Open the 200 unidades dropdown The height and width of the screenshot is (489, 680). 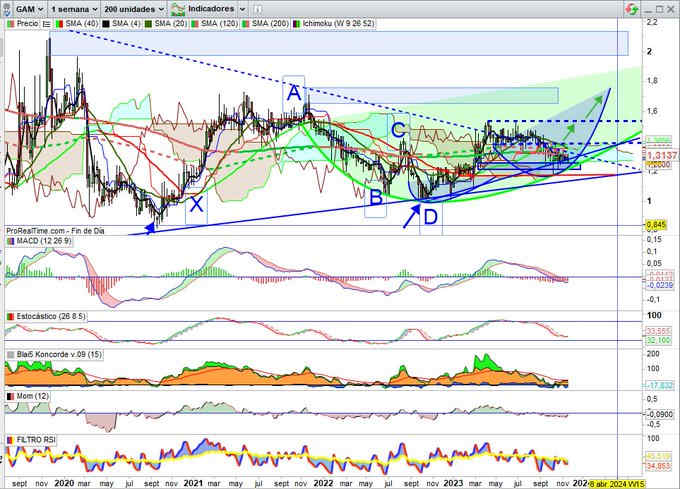point(134,9)
